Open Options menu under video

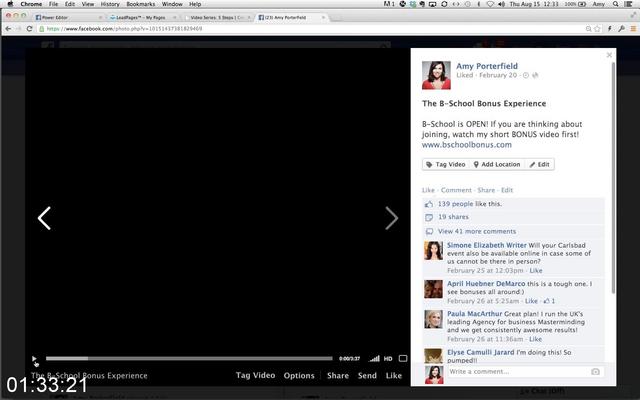299,376
